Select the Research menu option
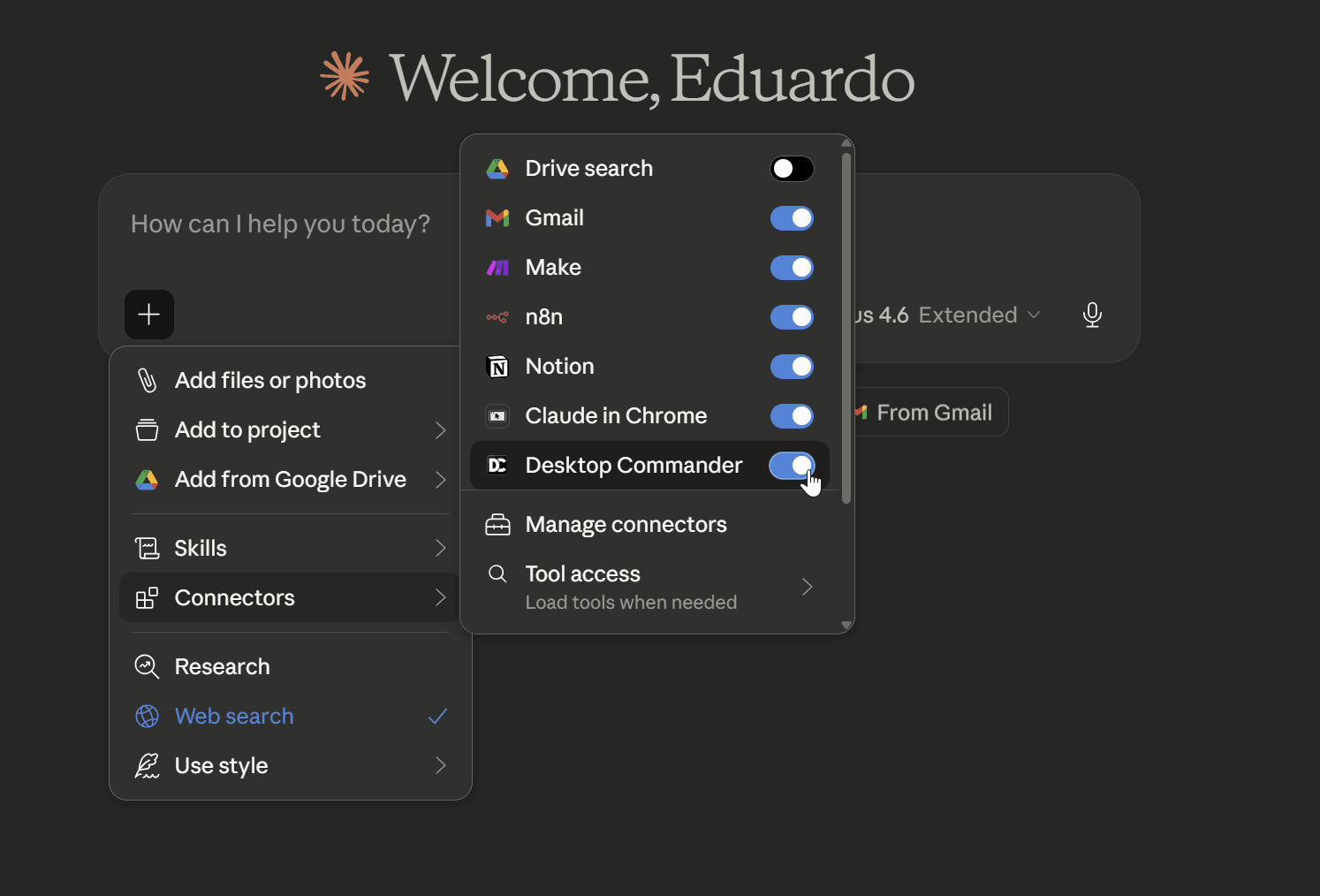The image size is (1320, 896). [222, 666]
